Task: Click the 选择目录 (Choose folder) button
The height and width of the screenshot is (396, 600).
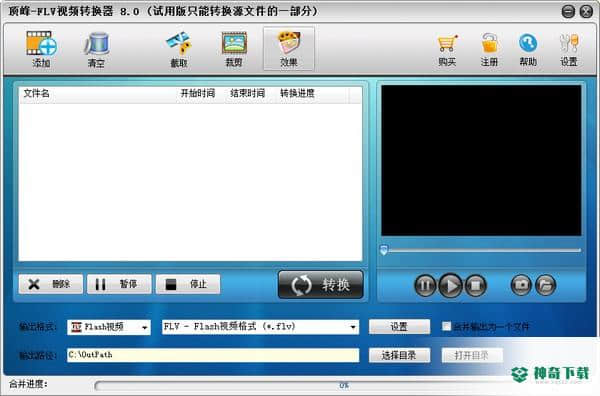Action: (399, 355)
